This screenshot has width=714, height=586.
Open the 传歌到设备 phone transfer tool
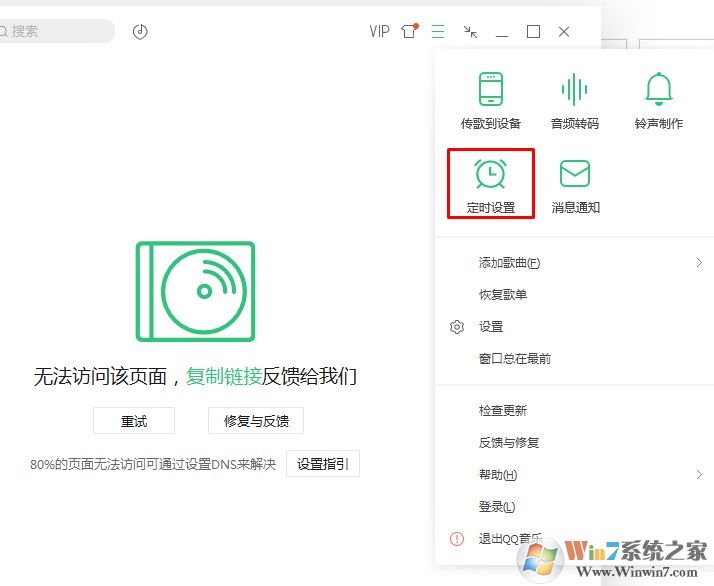[x=490, y=100]
